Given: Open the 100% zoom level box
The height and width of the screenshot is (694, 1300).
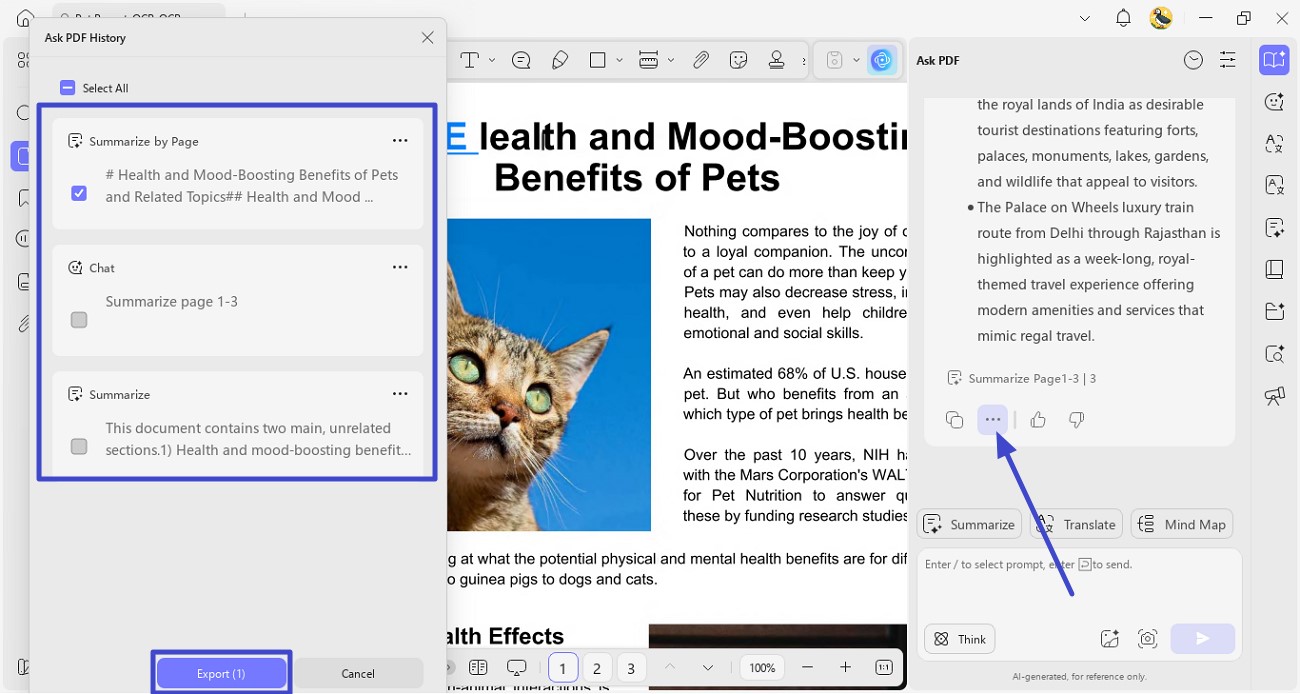Looking at the screenshot, I should tap(763, 667).
